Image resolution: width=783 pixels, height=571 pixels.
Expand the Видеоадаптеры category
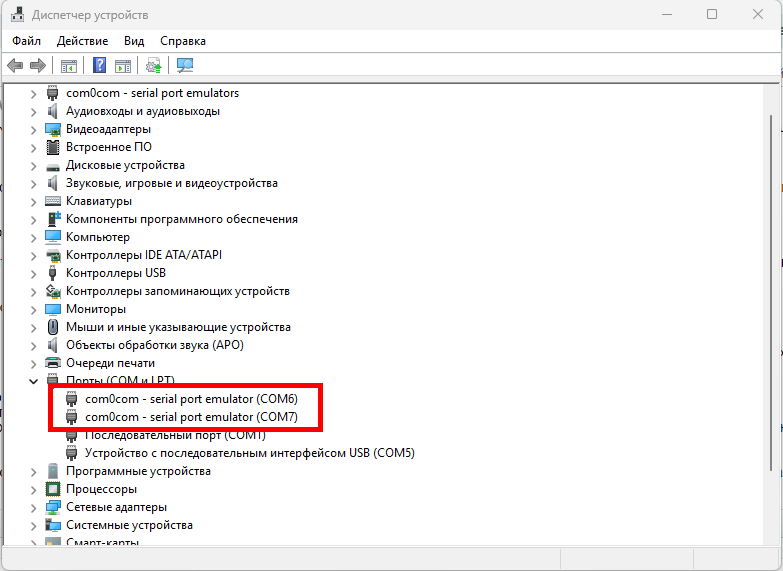click(x=33, y=130)
